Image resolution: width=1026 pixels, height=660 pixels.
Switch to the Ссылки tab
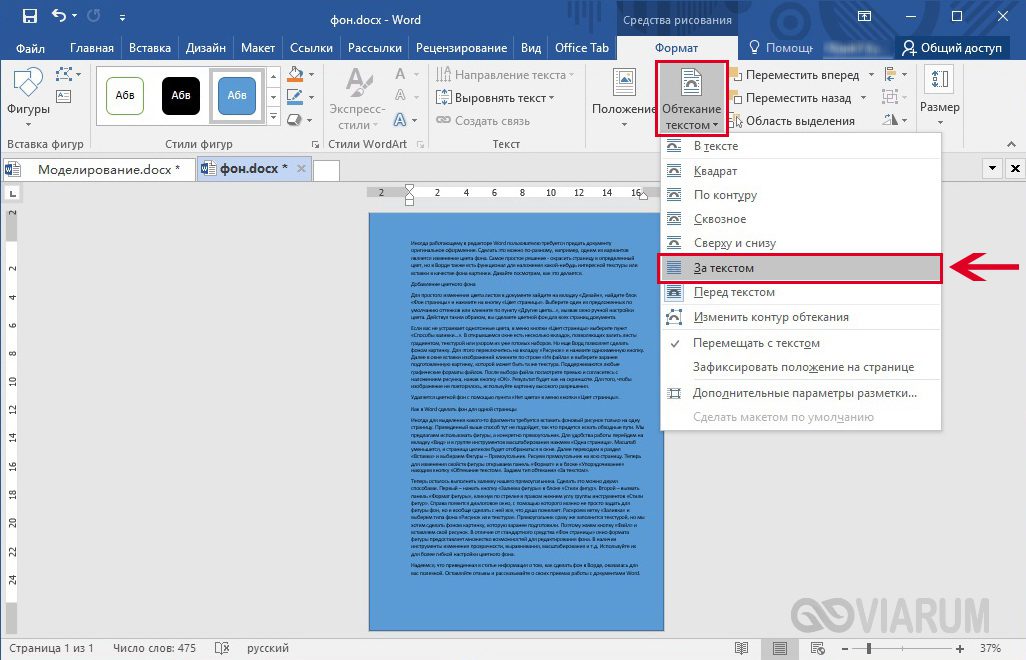(x=311, y=48)
